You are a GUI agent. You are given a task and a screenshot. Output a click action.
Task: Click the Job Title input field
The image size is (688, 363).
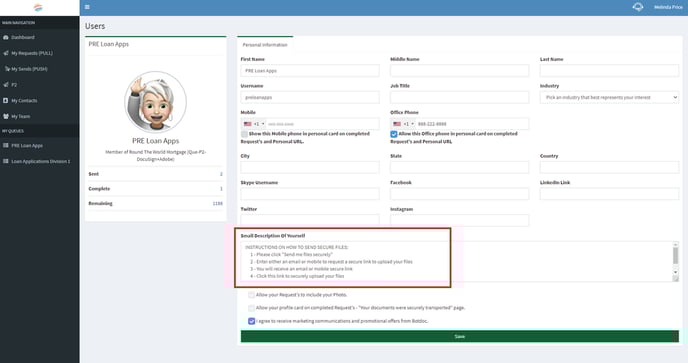(x=459, y=97)
